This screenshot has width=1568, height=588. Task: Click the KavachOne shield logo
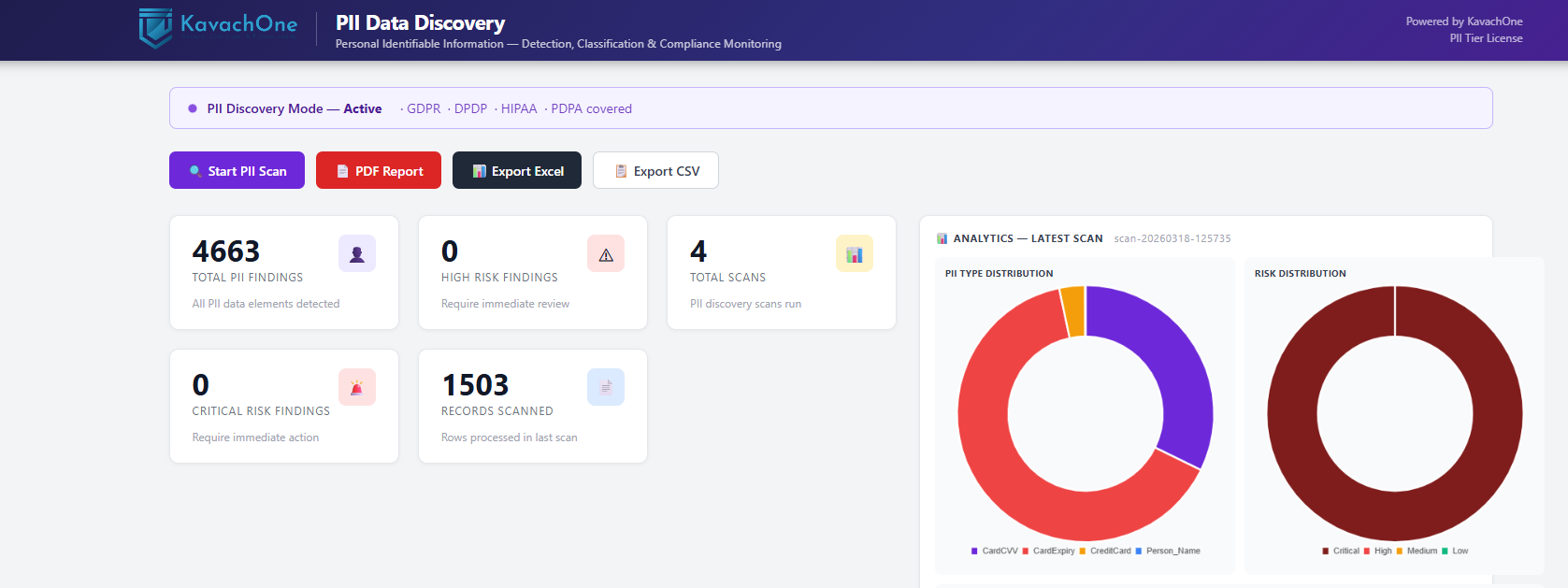click(155, 28)
